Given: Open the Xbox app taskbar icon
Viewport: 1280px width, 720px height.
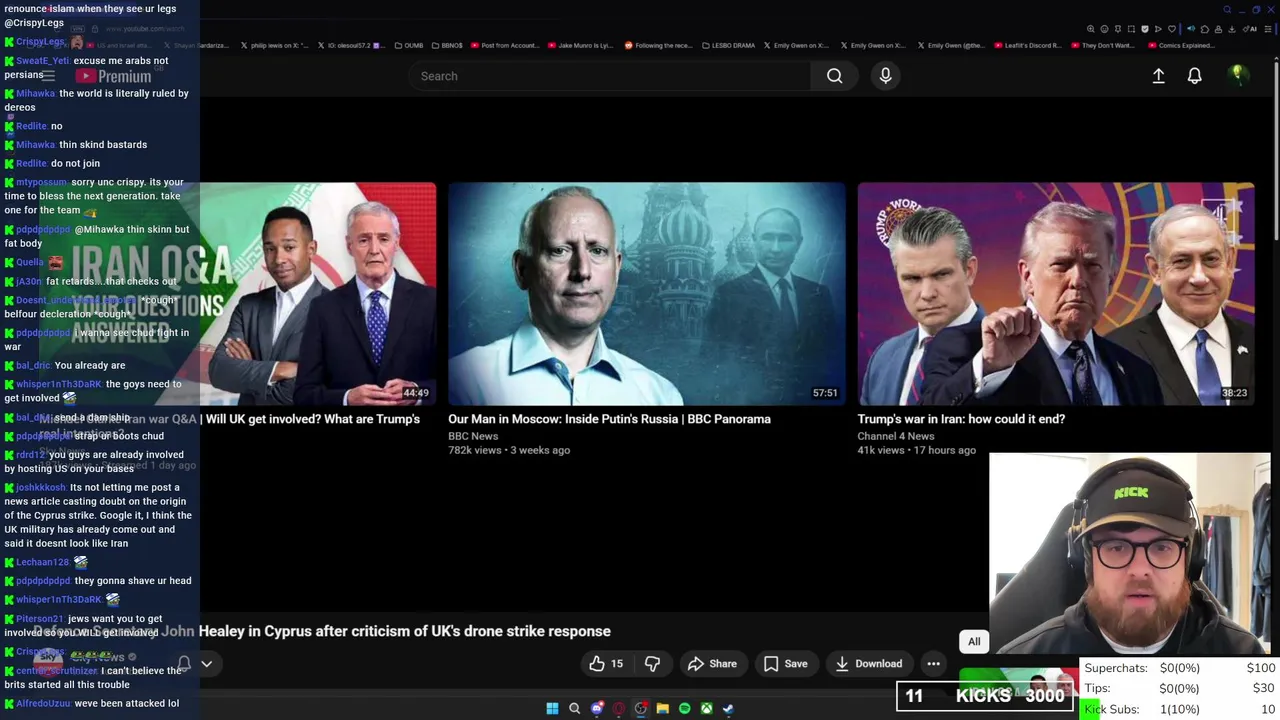Looking at the screenshot, I should pos(706,709).
